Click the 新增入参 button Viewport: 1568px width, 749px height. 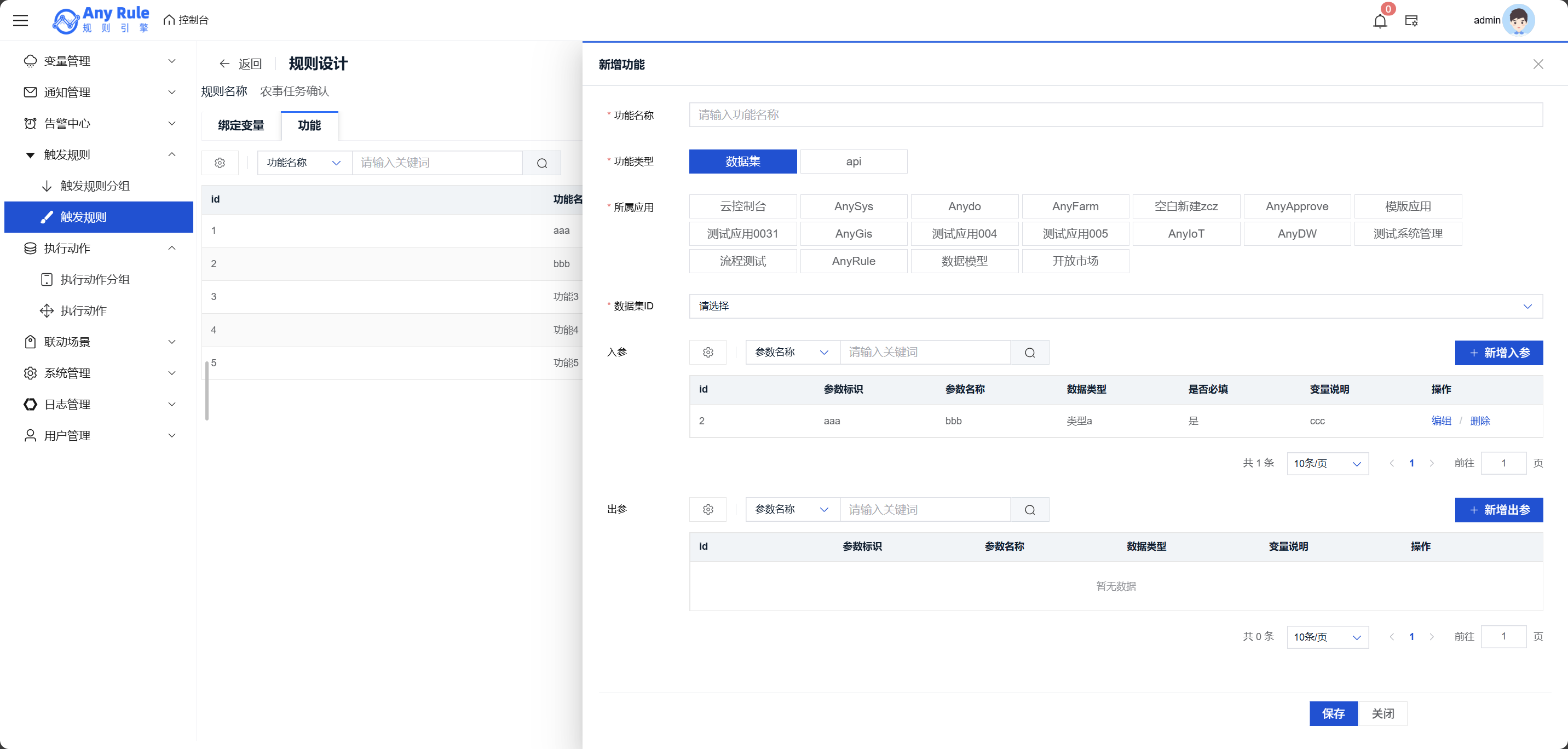pyautogui.click(x=1498, y=353)
